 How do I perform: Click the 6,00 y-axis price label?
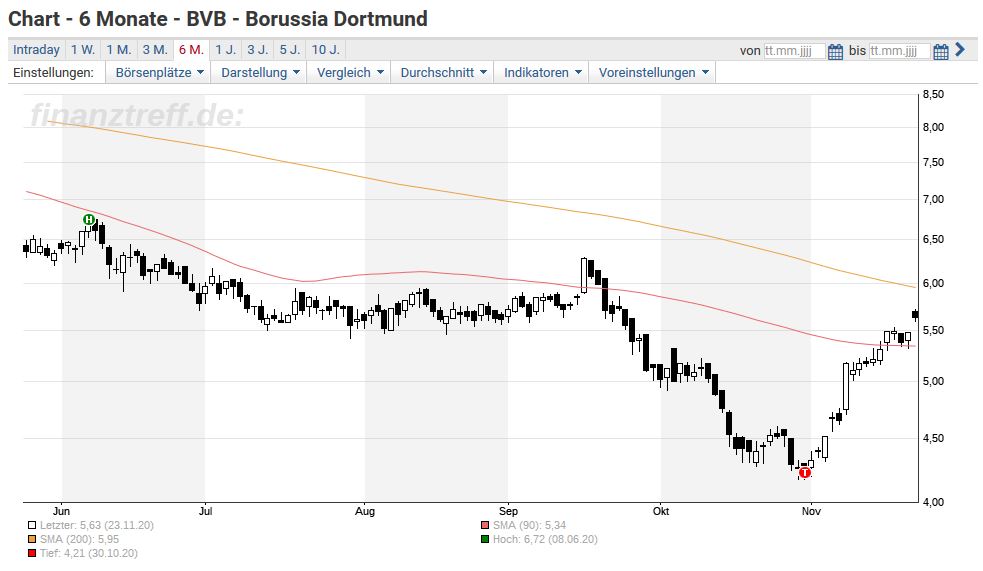click(x=933, y=283)
